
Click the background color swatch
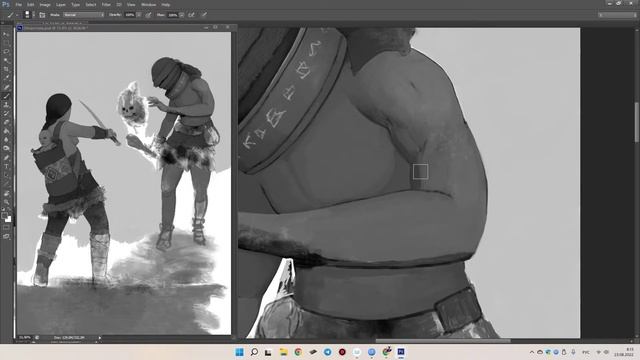pyautogui.click(x=8, y=219)
